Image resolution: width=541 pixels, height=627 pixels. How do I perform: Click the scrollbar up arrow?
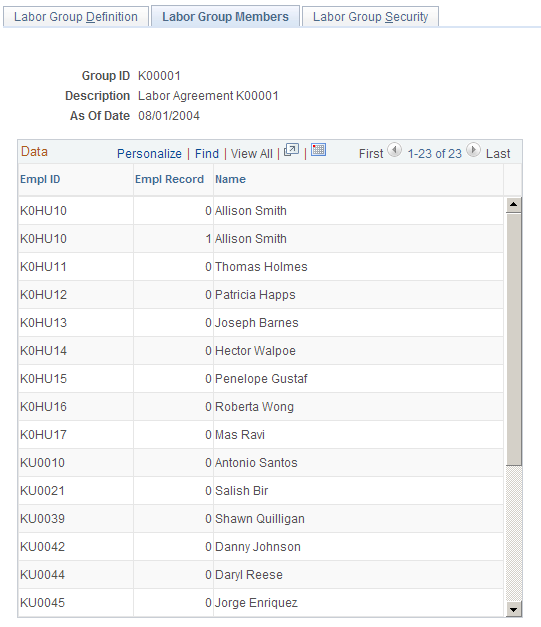click(514, 205)
